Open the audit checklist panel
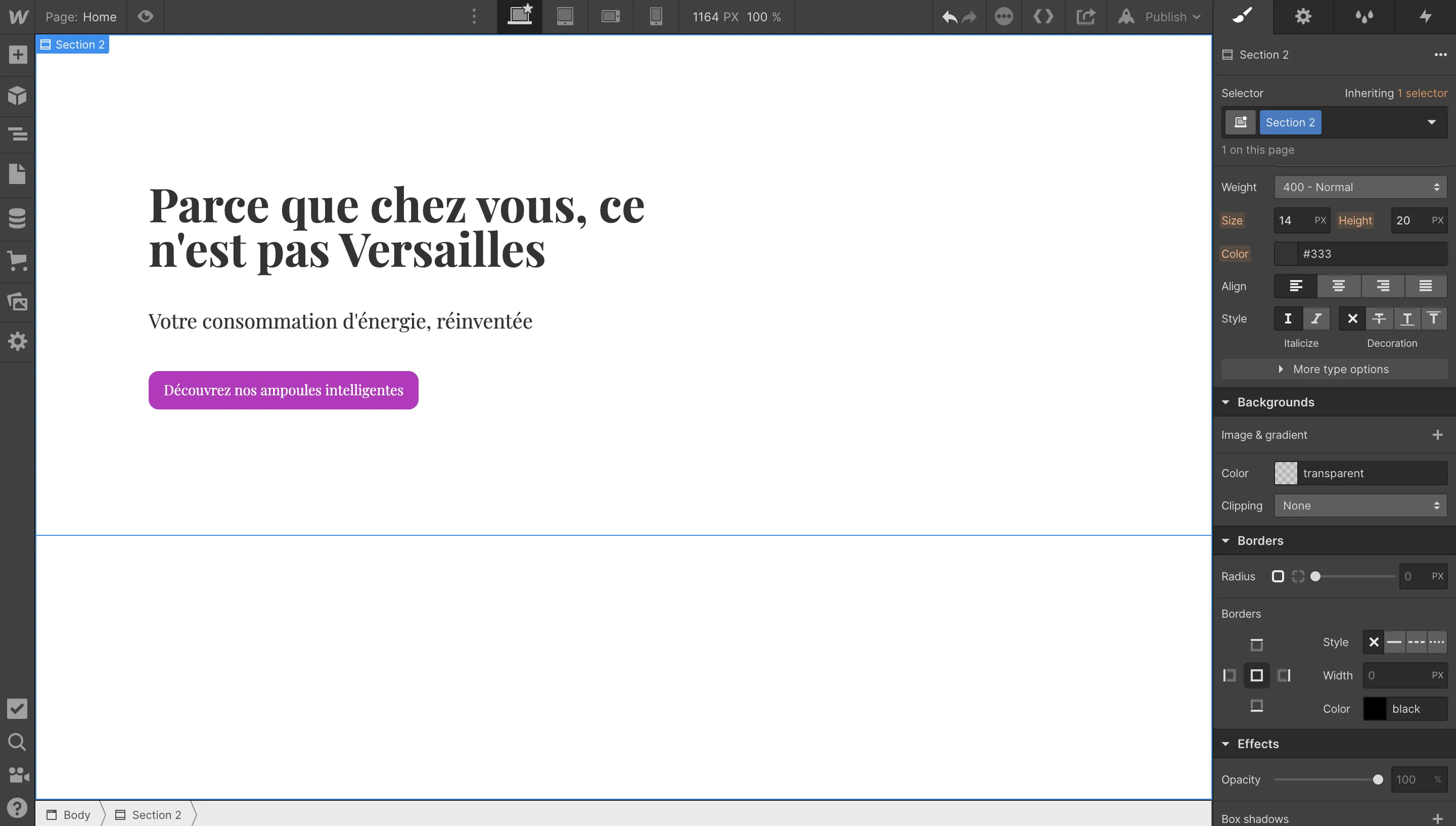This screenshot has height=826, width=1456. 18,708
